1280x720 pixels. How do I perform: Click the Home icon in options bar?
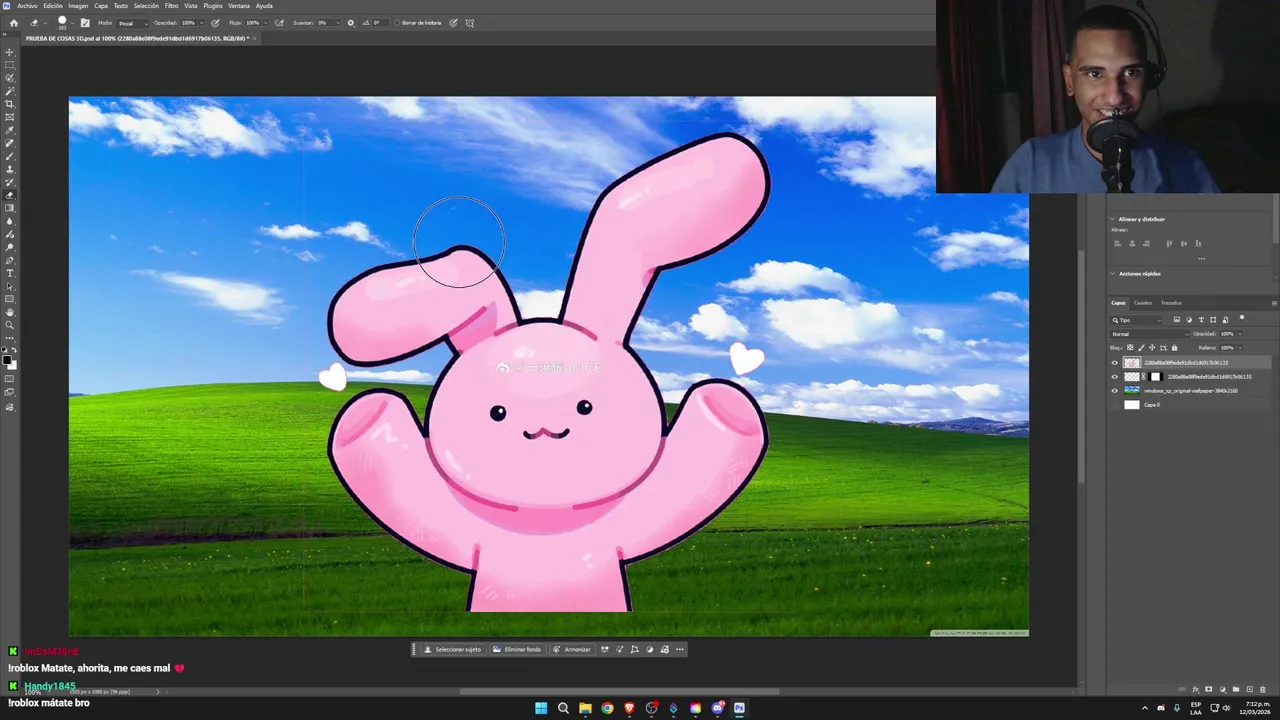[x=14, y=22]
